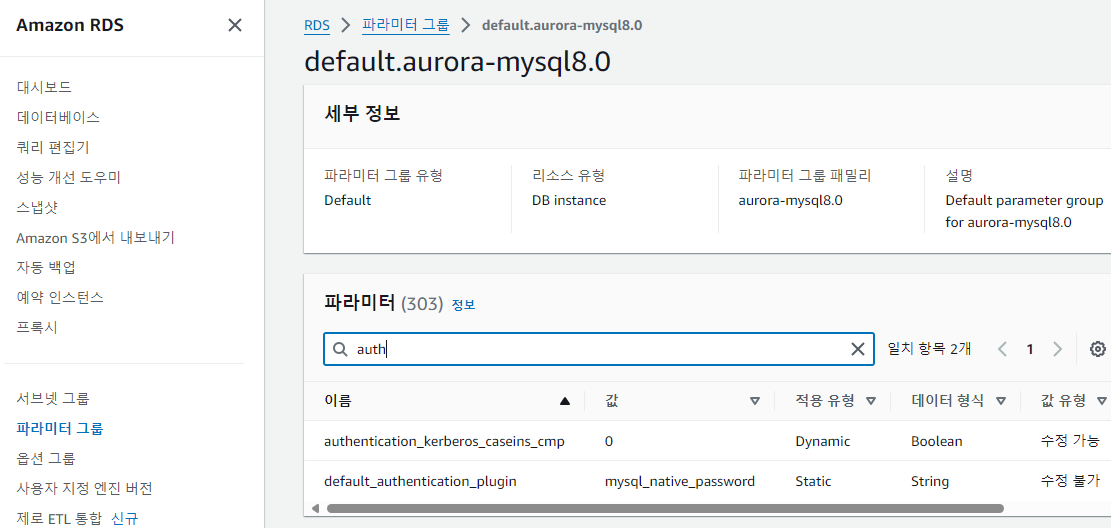Focus the parameter search field

[599, 349]
